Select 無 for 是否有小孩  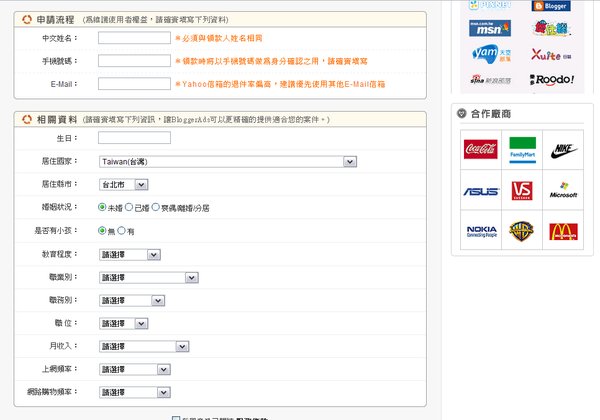tap(102, 231)
